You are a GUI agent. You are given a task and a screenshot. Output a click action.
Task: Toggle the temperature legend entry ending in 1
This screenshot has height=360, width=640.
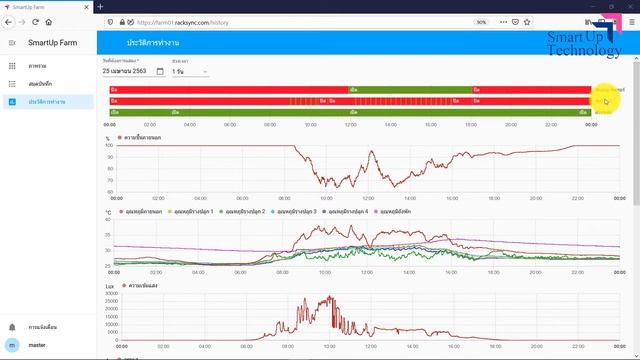click(x=191, y=211)
